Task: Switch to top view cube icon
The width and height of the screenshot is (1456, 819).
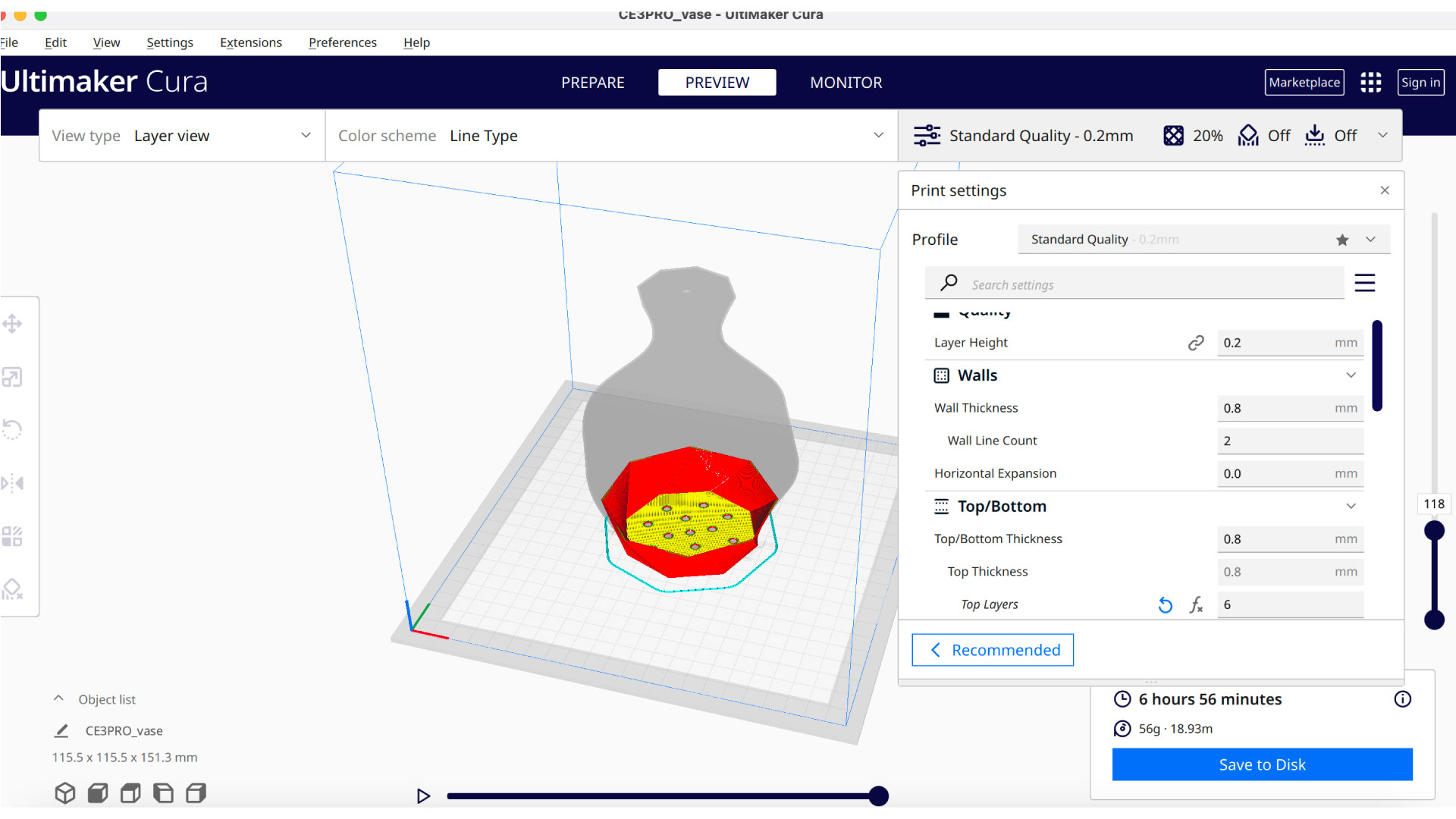Action: pyautogui.click(x=130, y=793)
